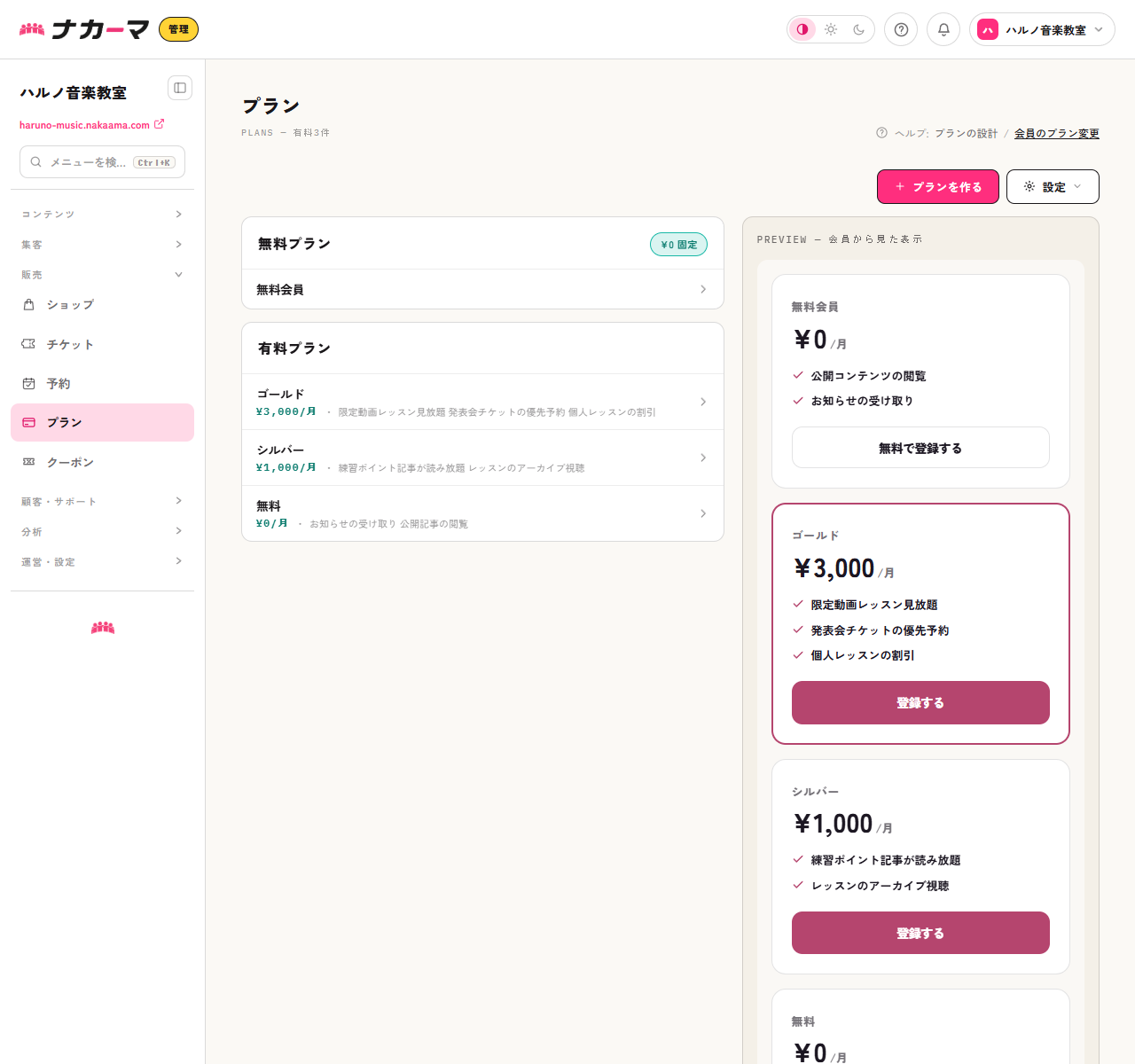Click the クーポン coupon icon
Viewport: 1135px width, 1064px height.
pyautogui.click(x=28, y=462)
